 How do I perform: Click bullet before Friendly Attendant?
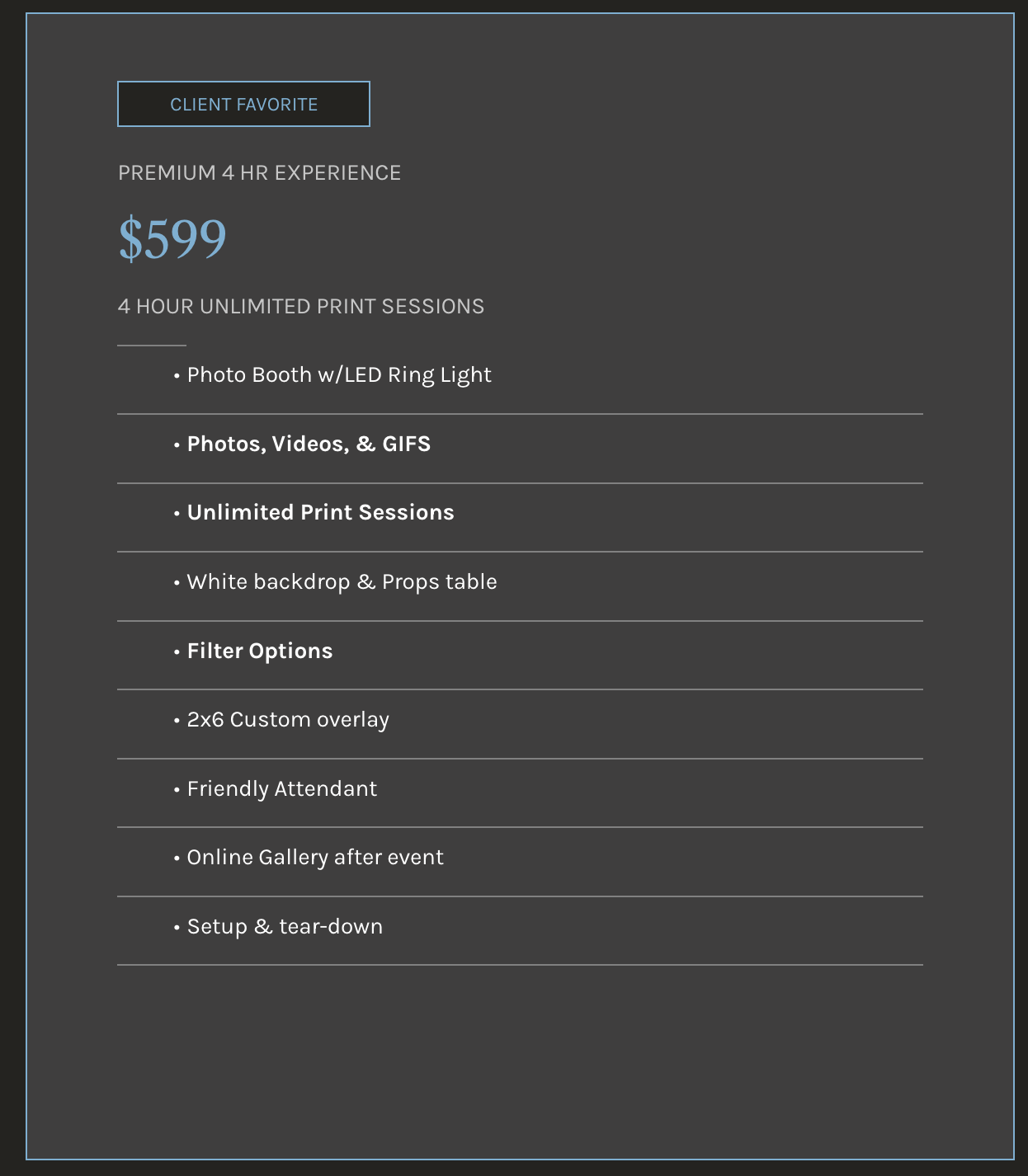point(177,790)
